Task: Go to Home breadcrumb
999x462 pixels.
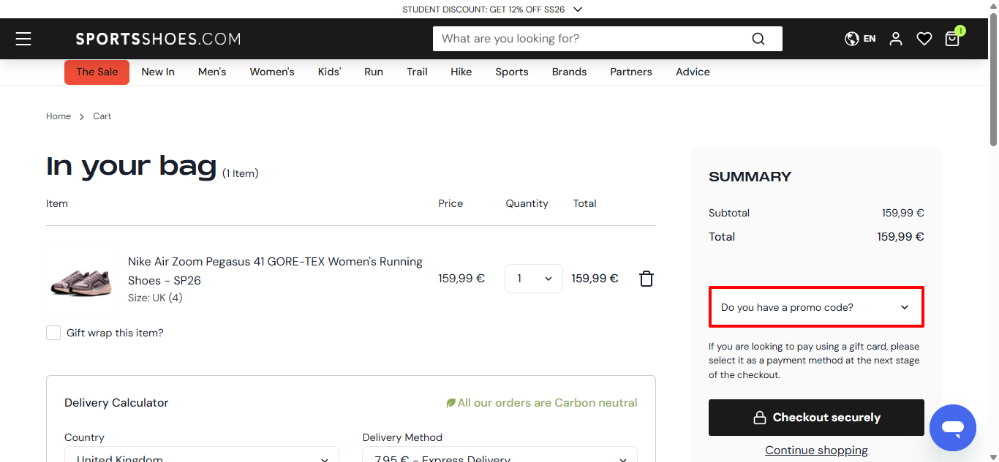Action: [x=58, y=116]
